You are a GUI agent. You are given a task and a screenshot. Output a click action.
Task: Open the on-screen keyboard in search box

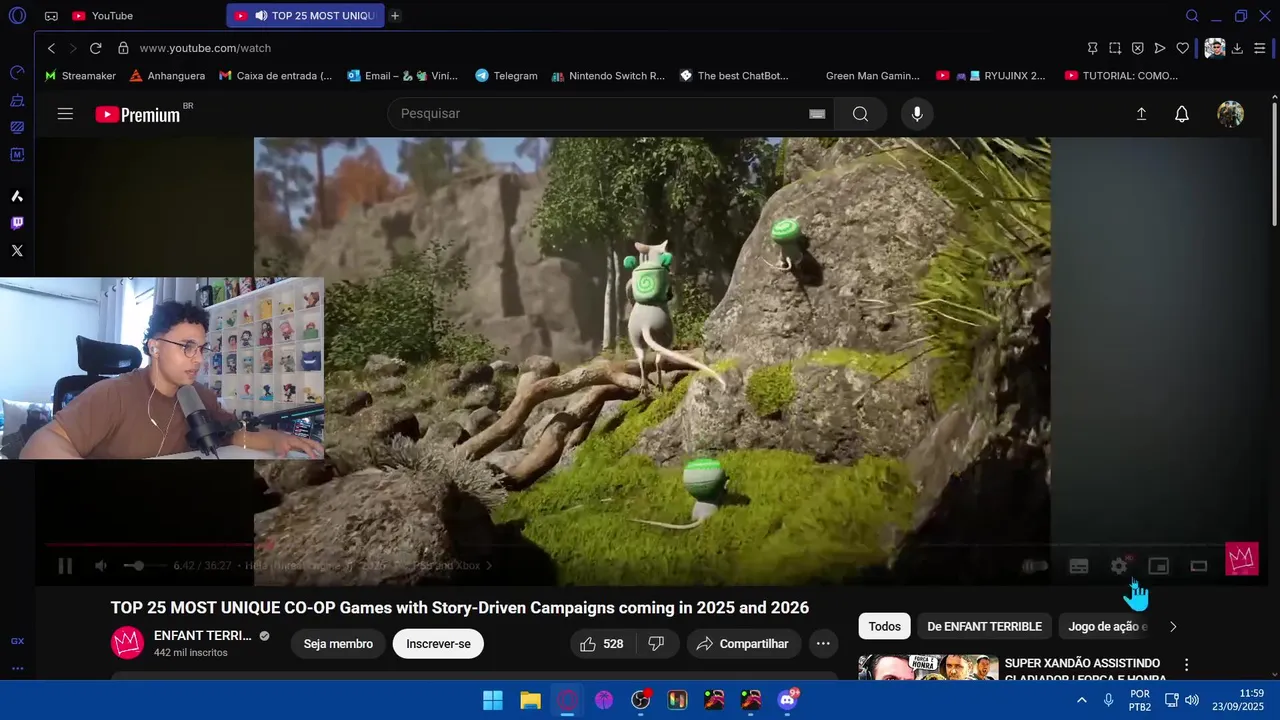pyautogui.click(x=817, y=114)
